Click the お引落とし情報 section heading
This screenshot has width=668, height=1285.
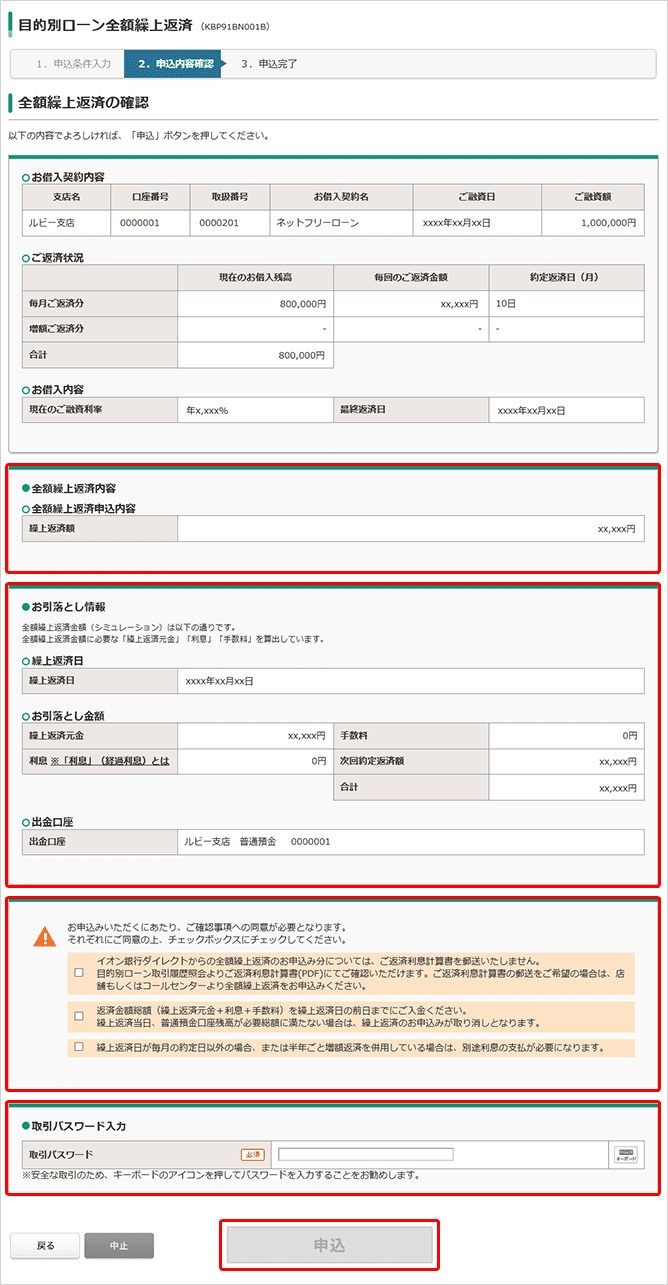point(69,607)
